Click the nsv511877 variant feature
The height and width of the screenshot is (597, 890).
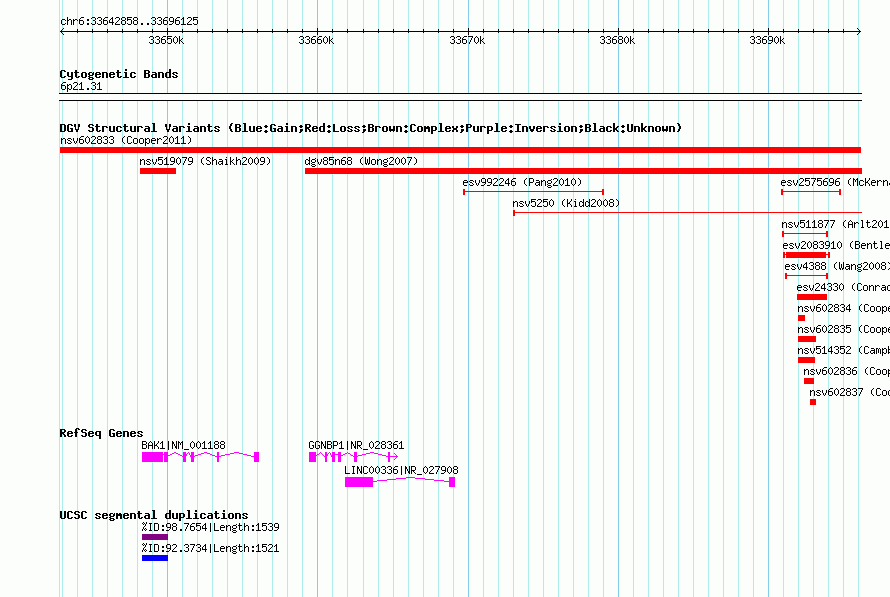[x=805, y=234]
